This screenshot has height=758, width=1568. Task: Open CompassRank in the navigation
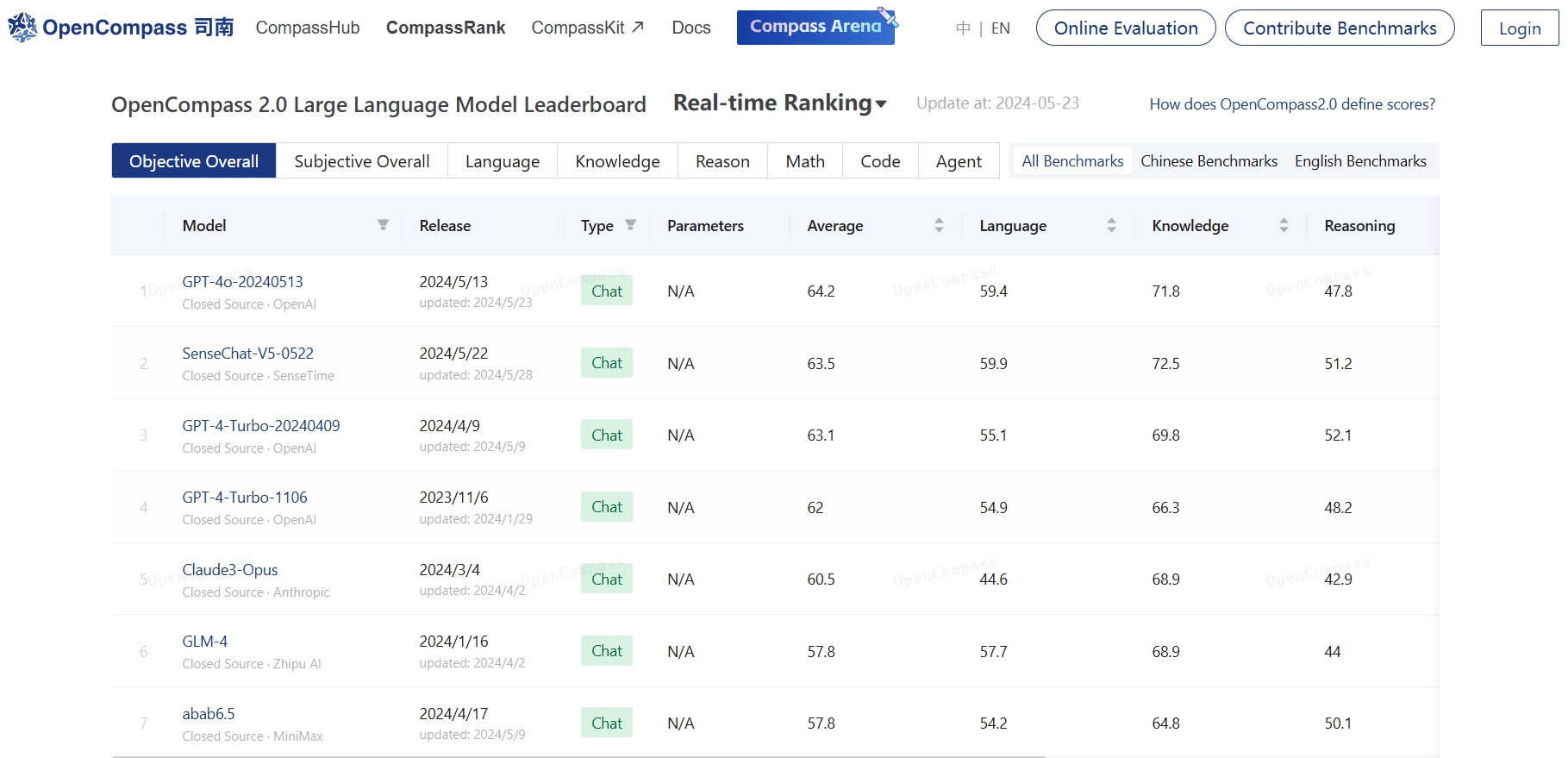coord(446,28)
